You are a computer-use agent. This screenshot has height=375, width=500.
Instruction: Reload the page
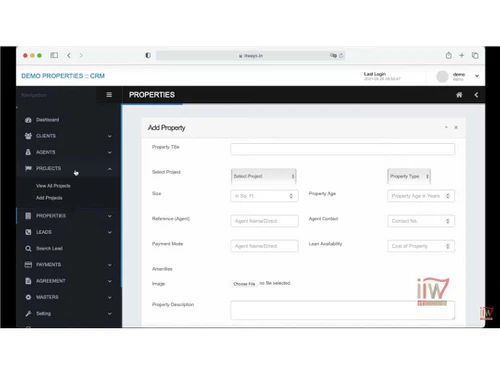[341, 55]
